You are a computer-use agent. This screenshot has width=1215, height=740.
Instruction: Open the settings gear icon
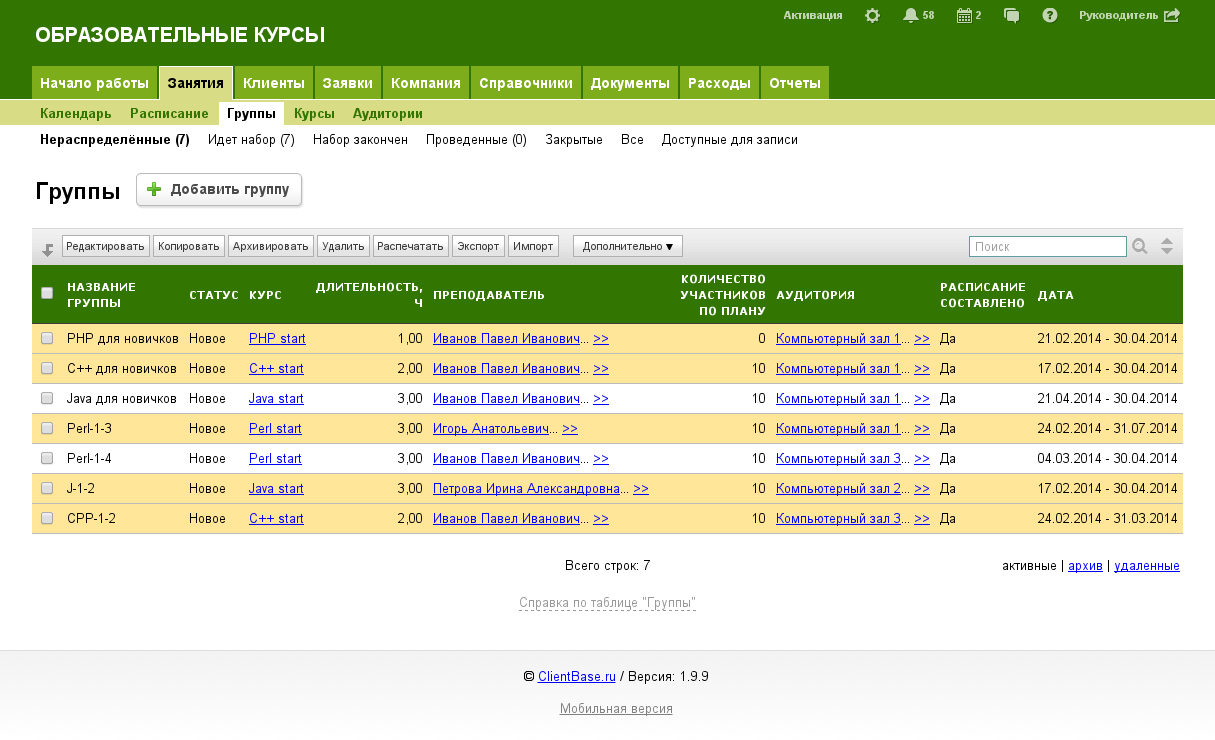click(x=872, y=15)
